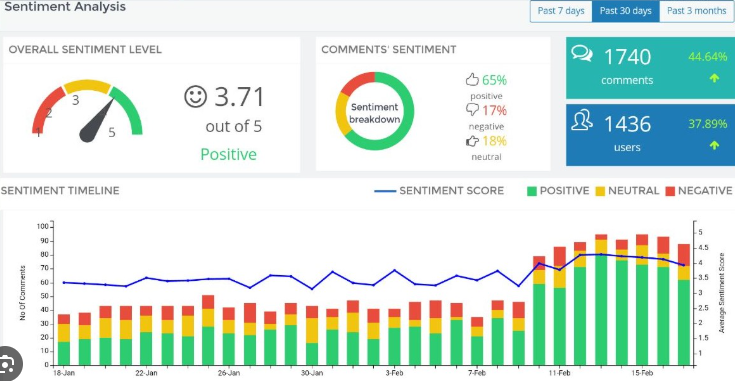Click the COMMENTS' SENTIMENT heading
The height and width of the screenshot is (381, 735).
[389, 50]
